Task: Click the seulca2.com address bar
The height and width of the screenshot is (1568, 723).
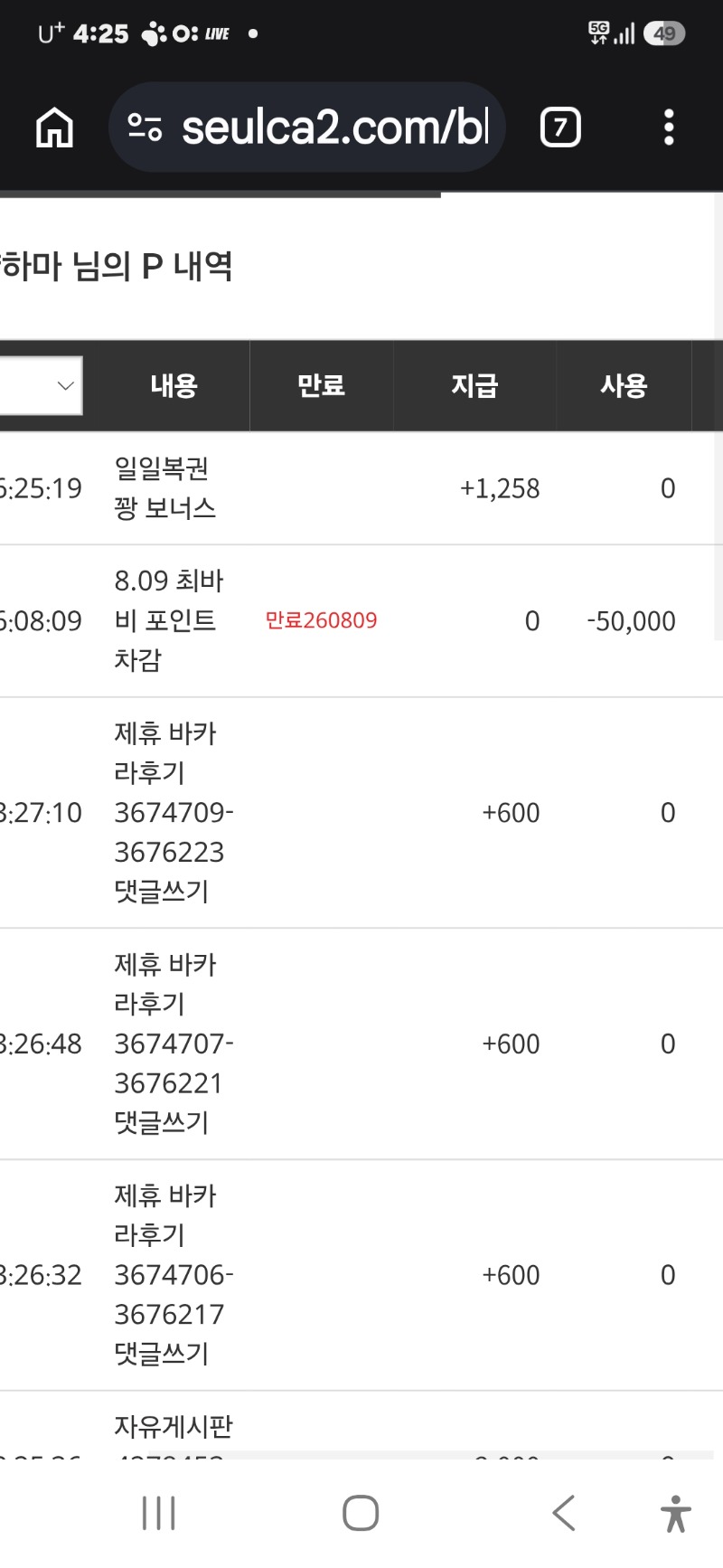Action: (306, 128)
